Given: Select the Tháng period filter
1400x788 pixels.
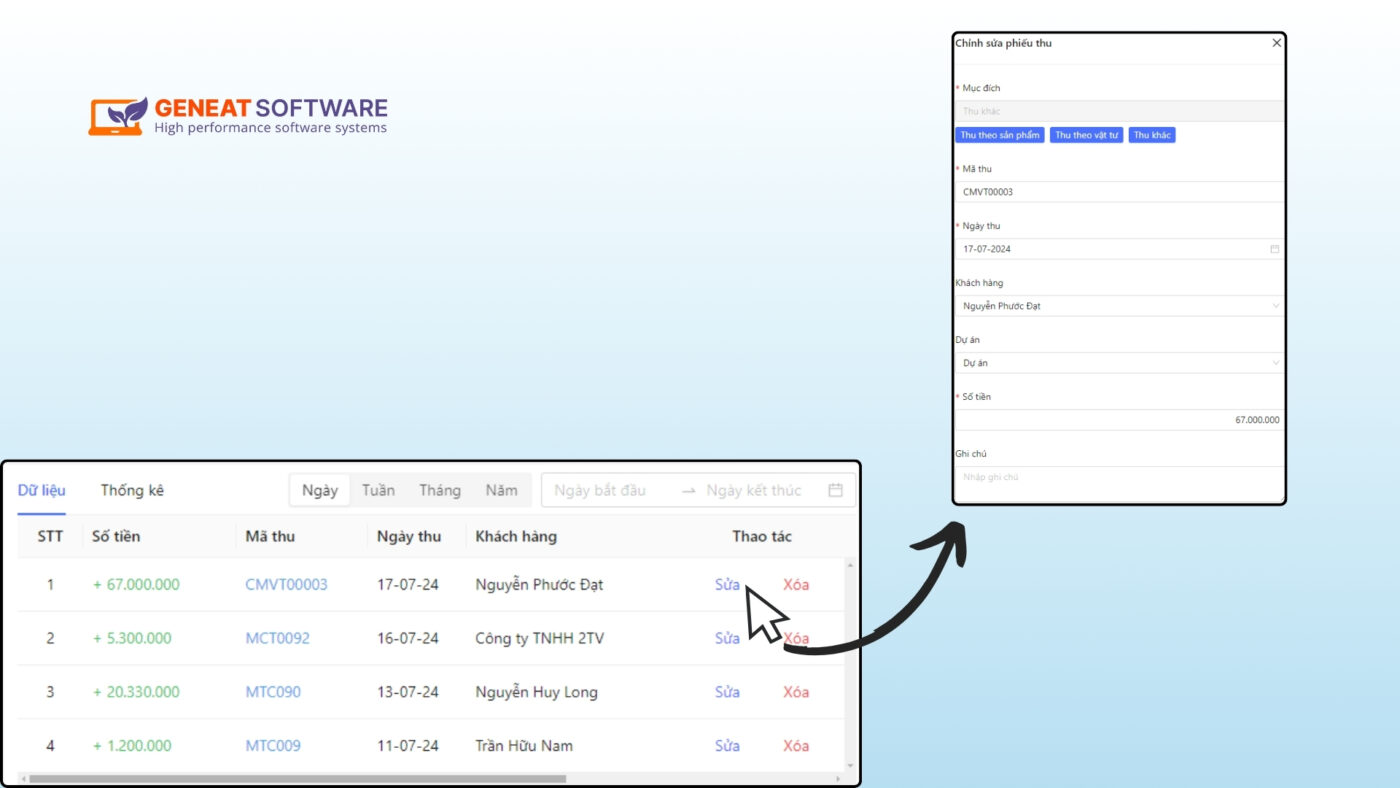Looking at the screenshot, I should 440,490.
